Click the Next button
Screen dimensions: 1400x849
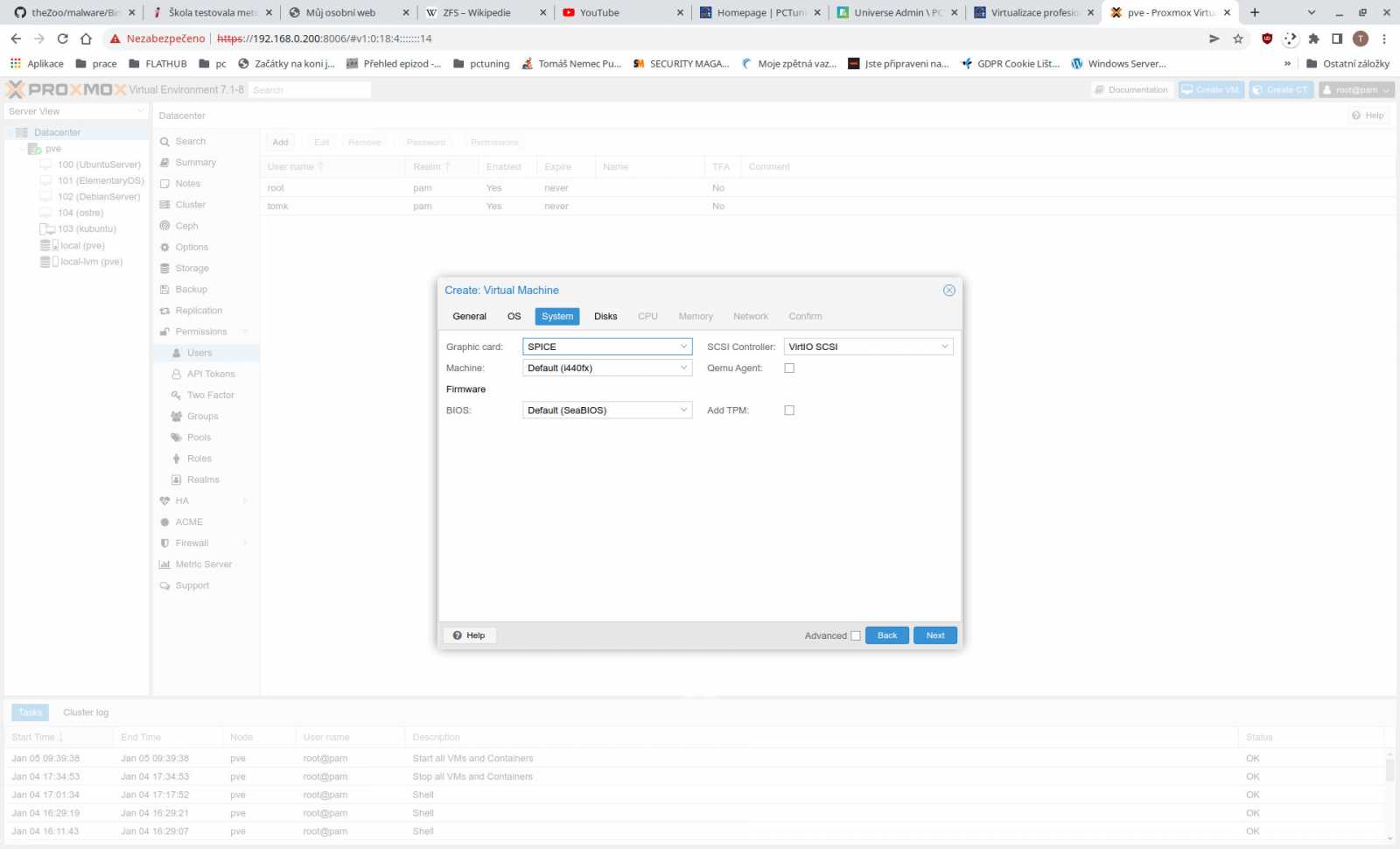(935, 635)
